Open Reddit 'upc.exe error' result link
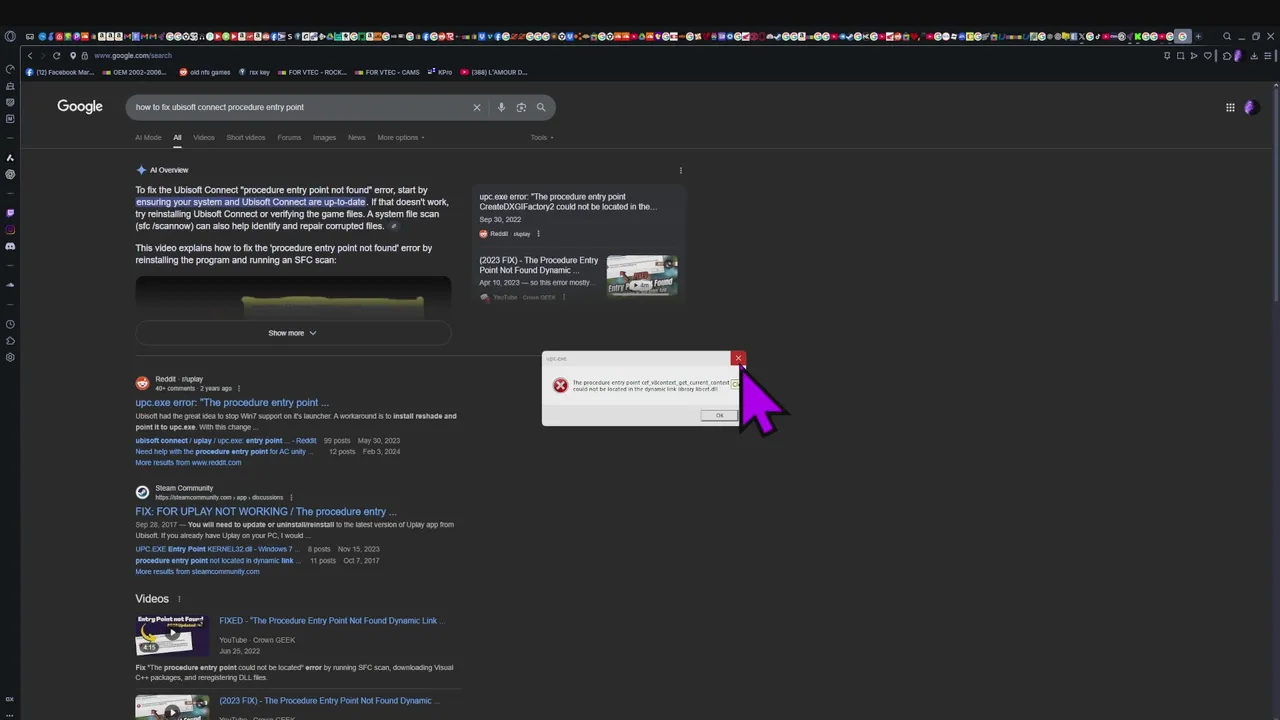This screenshot has width=1280, height=720. pos(232,403)
